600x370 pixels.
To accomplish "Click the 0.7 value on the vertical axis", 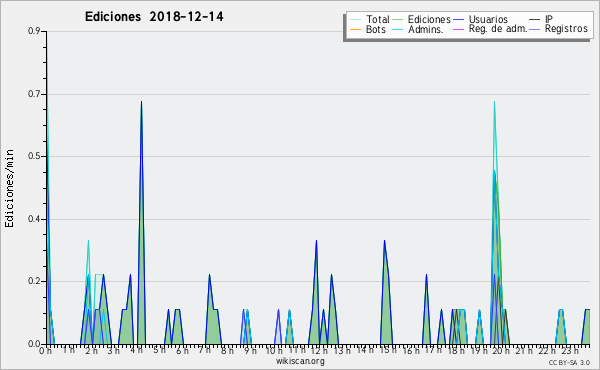I will pos(35,94).
